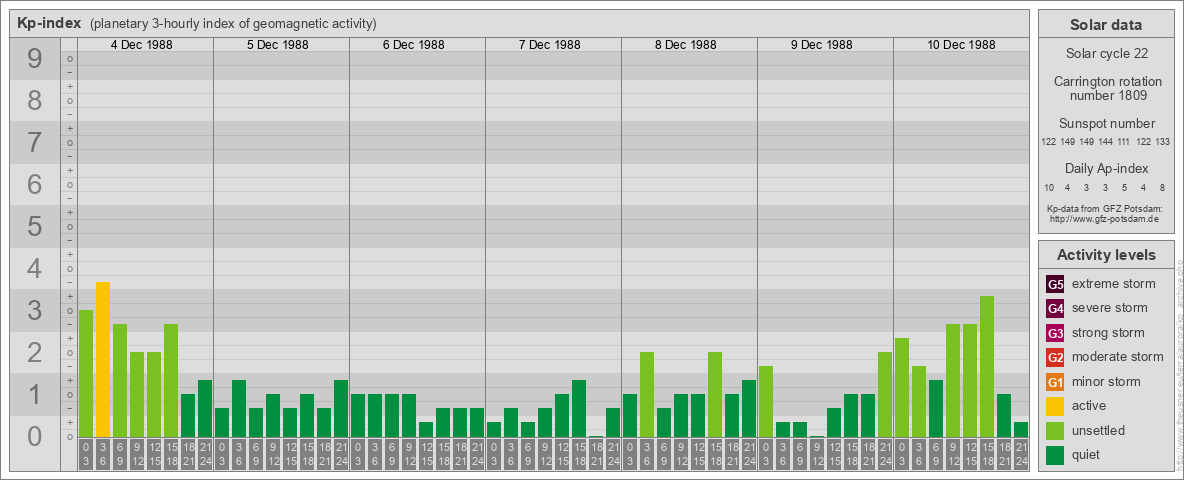Click the Ap-index value 10
The height and width of the screenshot is (480, 1184).
coord(1050,188)
